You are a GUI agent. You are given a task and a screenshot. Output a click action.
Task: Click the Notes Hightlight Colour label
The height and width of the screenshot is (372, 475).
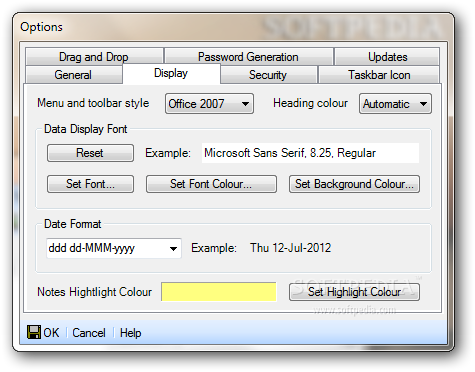point(95,292)
